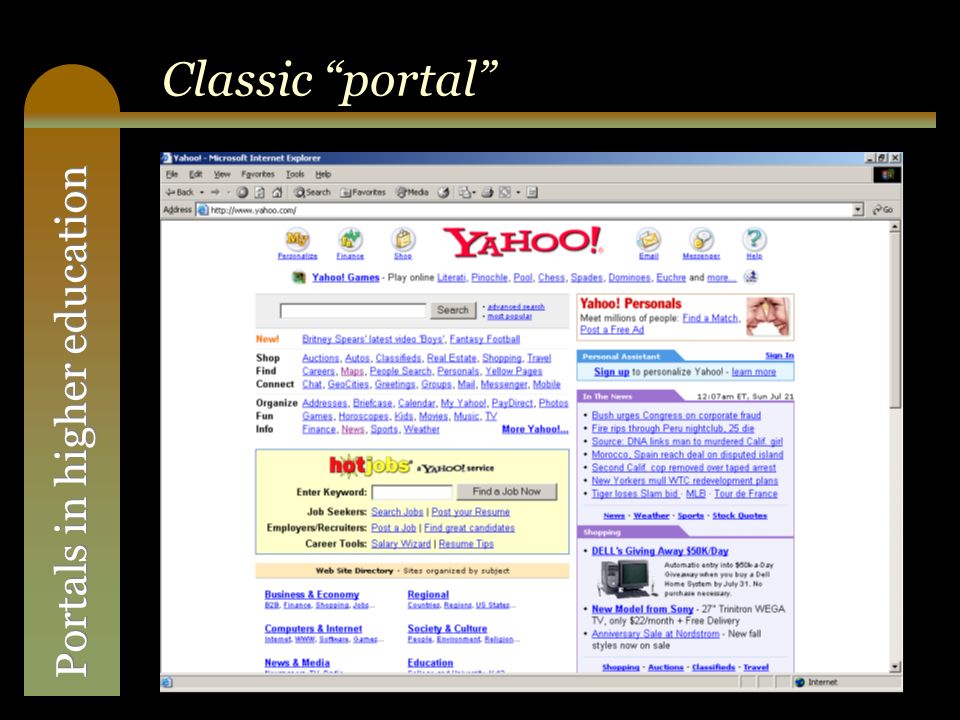
Task: Click the More Yahoo!... link
Action: tap(535, 429)
